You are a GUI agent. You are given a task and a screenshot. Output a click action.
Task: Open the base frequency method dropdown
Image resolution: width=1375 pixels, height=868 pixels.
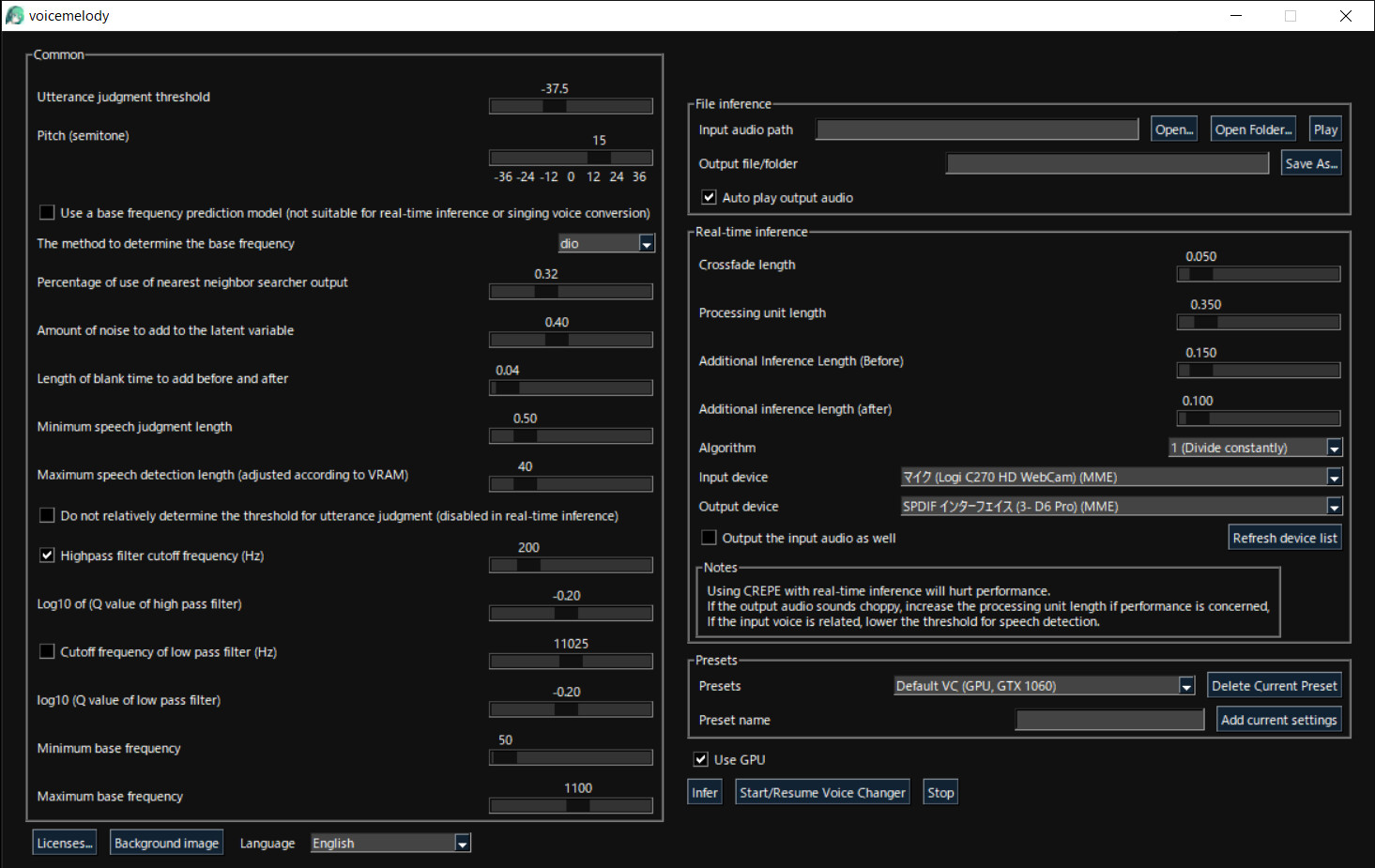(646, 243)
